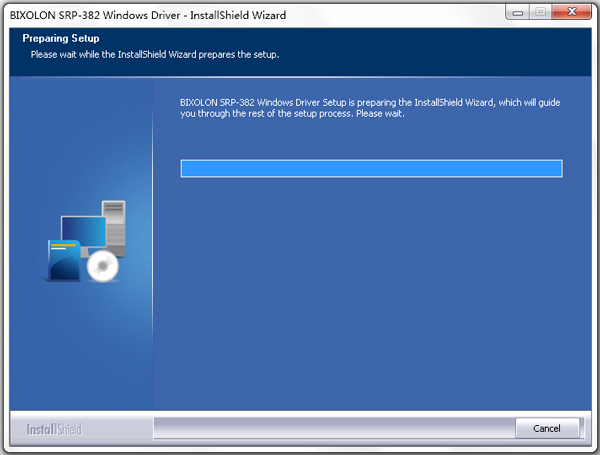Click the setup progress bar
The width and height of the screenshot is (600, 455).
(x=371, y=168)
